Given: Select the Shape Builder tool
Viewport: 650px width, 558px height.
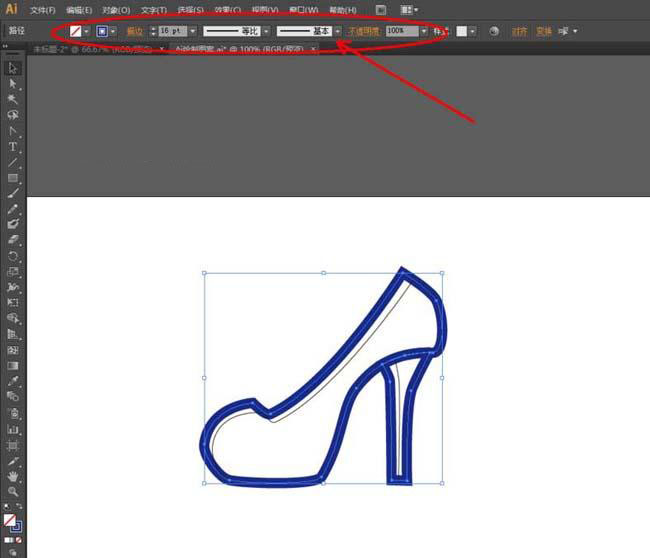Looking at the screenshot, I should pyautogui.click(x=12, y=318).
